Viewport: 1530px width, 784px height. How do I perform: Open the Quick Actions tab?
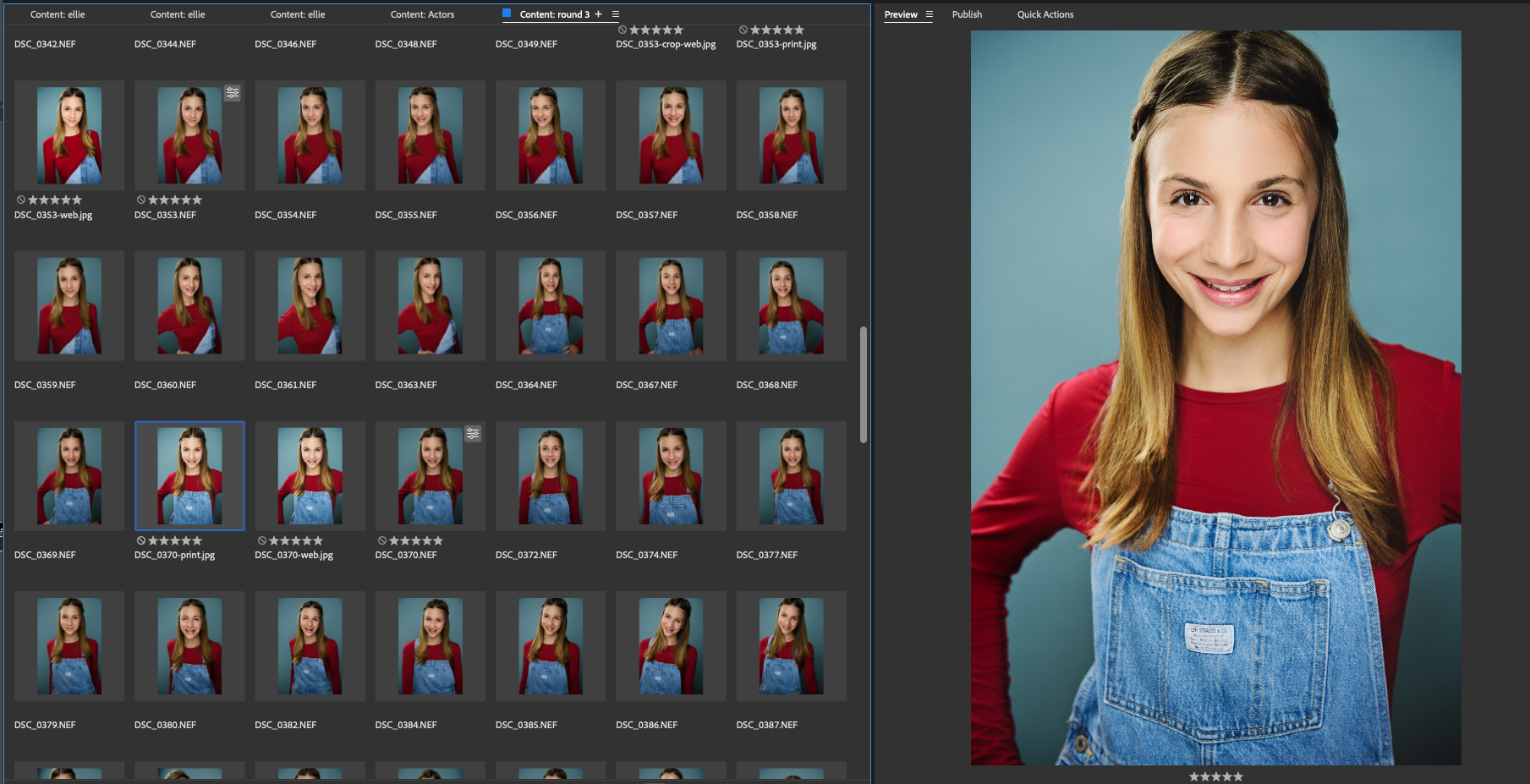click(x=1045, y=14)
